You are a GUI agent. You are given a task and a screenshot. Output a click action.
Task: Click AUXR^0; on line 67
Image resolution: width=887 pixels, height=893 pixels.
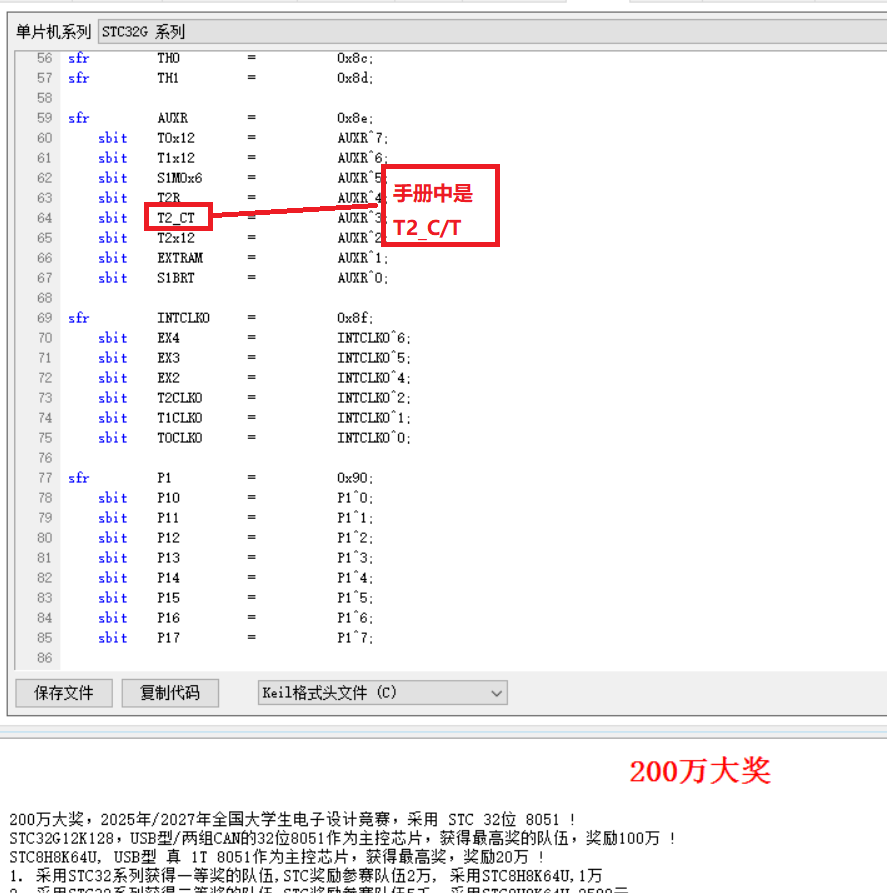[x=363, y=278]
